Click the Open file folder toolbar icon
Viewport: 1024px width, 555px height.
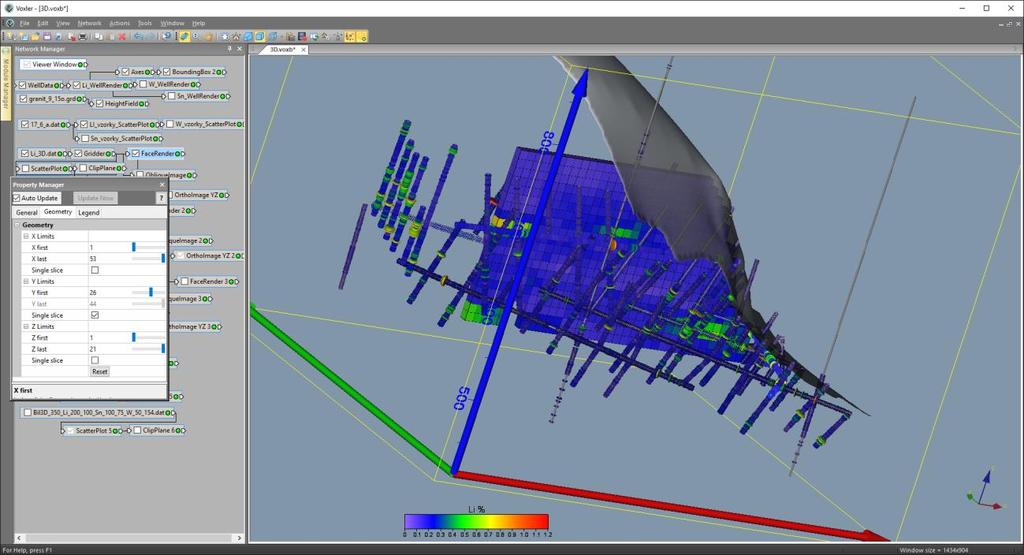tap(35, 37)
